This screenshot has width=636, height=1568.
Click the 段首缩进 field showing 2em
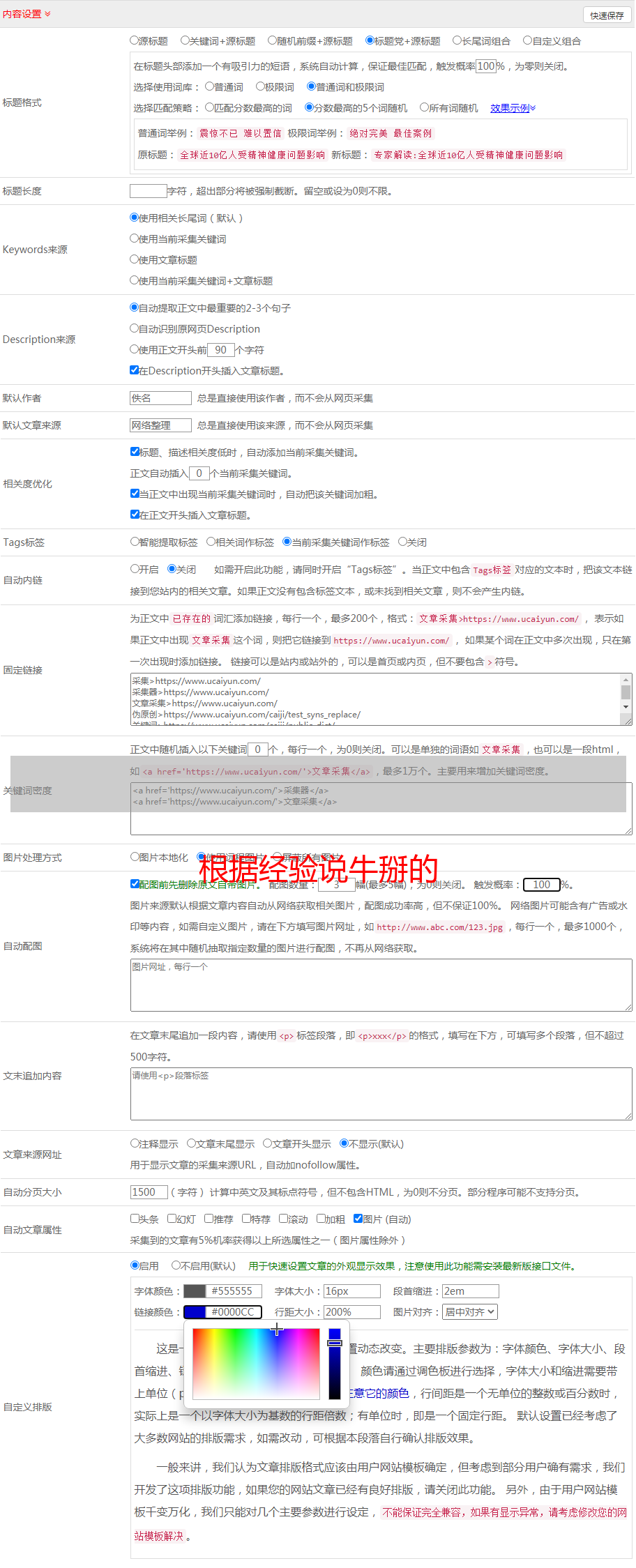(471, 1291)
